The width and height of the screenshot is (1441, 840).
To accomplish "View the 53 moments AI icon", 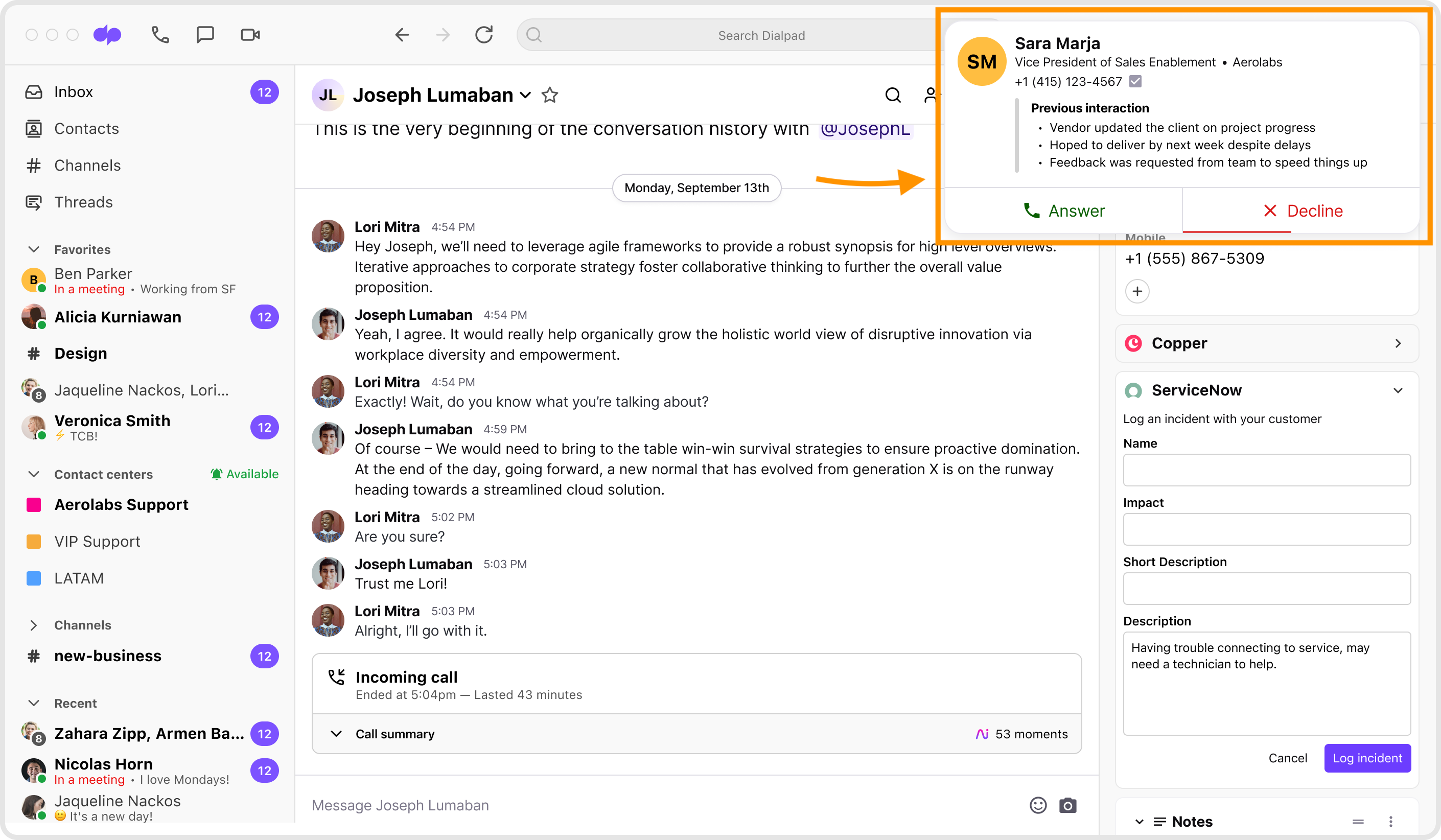I will coord(982,734).
